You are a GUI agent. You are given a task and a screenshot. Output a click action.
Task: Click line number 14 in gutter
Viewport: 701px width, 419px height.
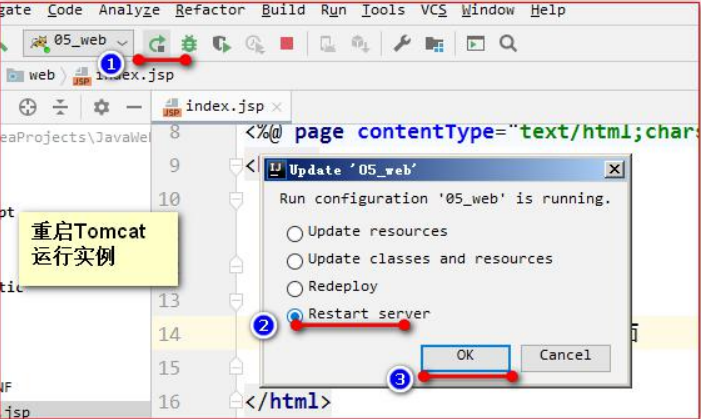[169, 334]
